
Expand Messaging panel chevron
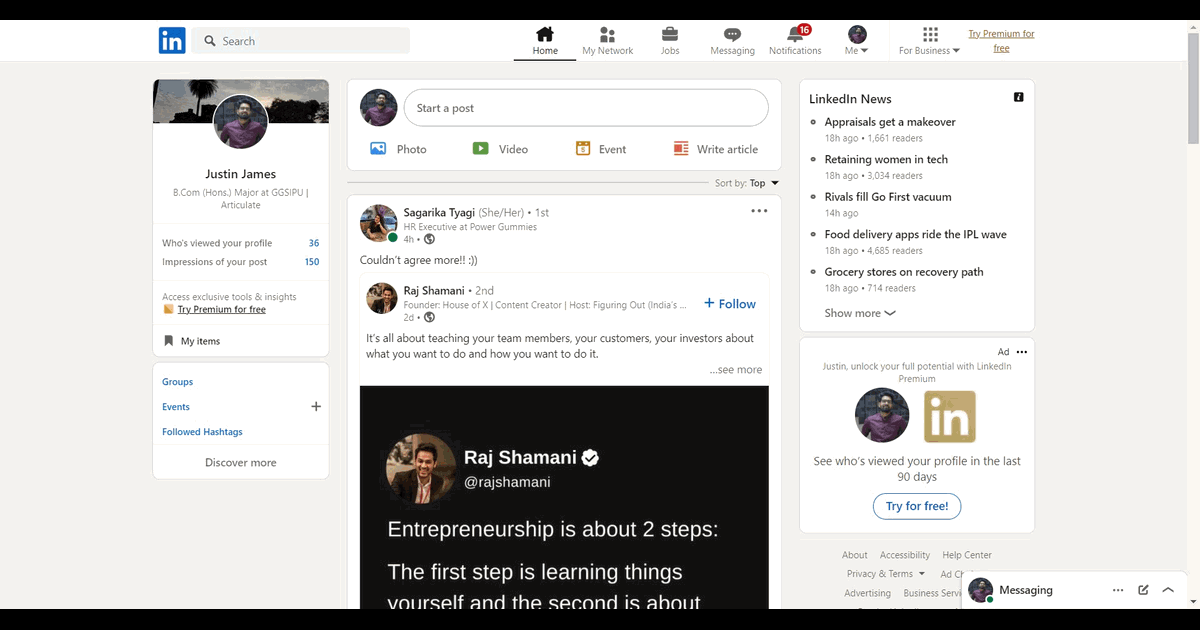1168,590
